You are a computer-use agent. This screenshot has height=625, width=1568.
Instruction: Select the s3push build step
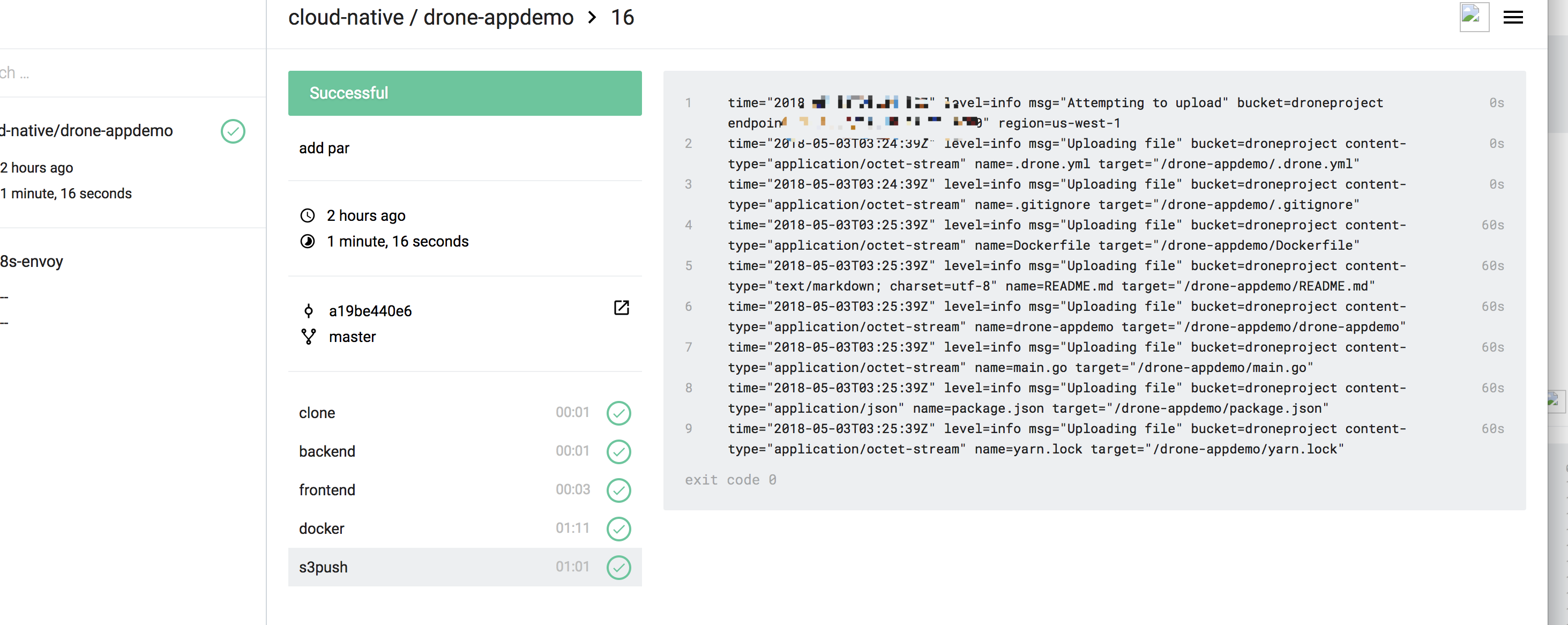tap(323, 567)
